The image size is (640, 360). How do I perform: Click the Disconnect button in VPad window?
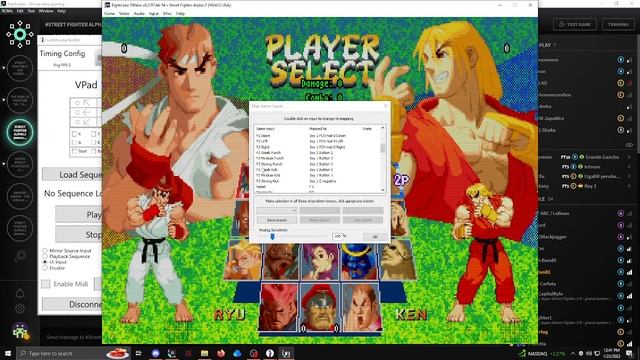click(72, 304)
